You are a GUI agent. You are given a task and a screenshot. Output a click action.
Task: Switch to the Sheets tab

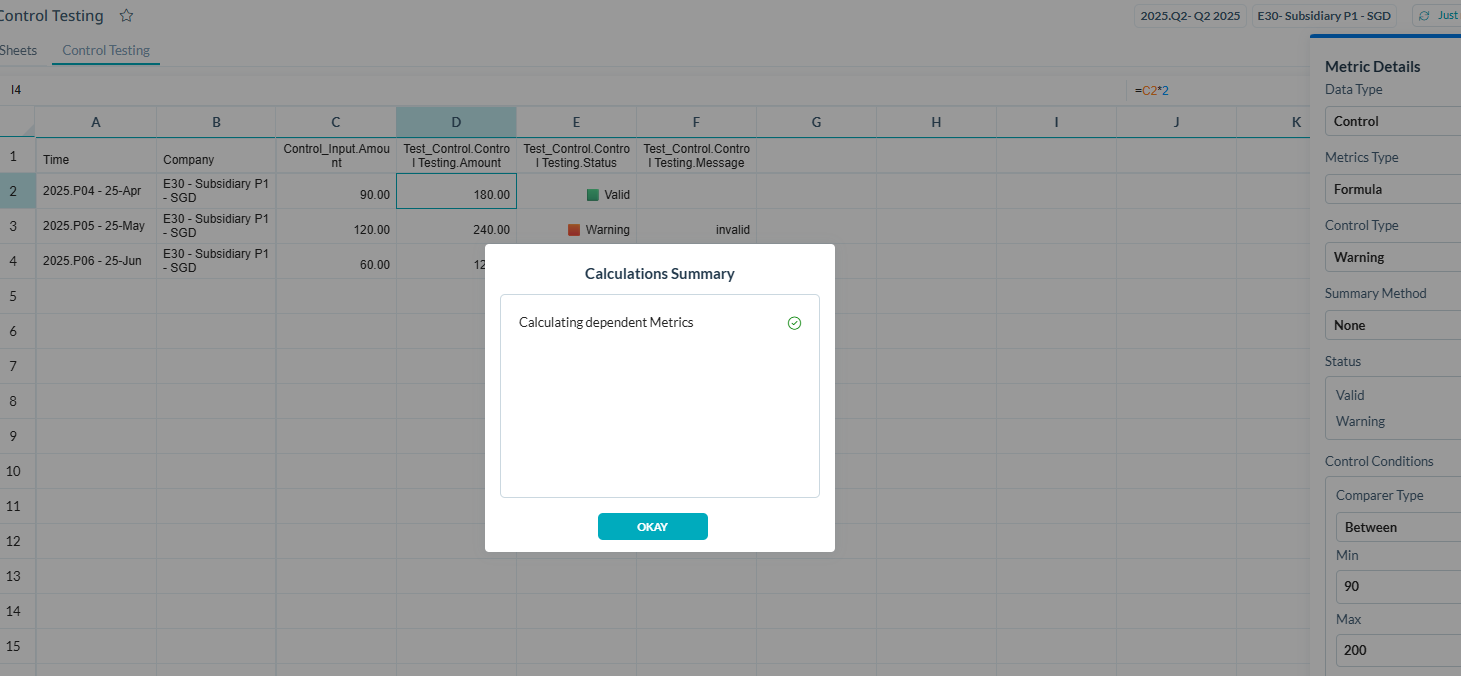[19, 49]
